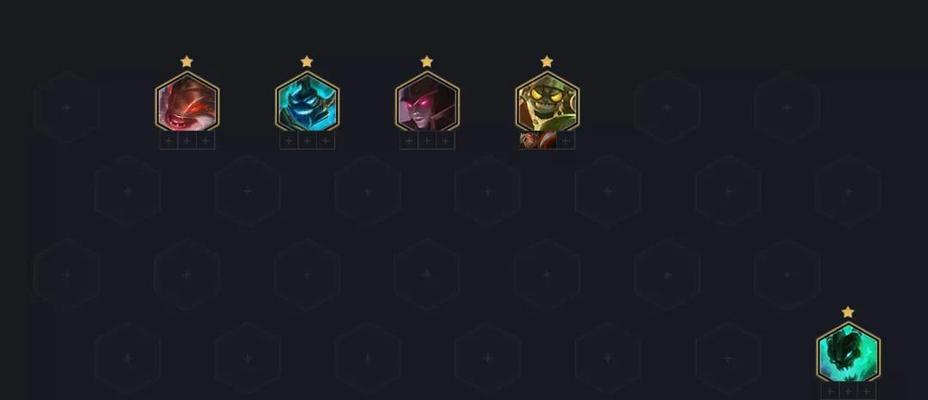Add item to goblin champion's empty slot
The width and height of the screenshot is (928, 400).
click(566, 141)
